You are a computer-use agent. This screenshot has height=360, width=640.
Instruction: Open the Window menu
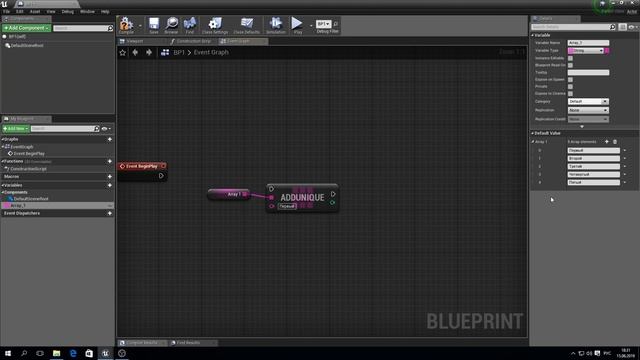pos(87,11)
